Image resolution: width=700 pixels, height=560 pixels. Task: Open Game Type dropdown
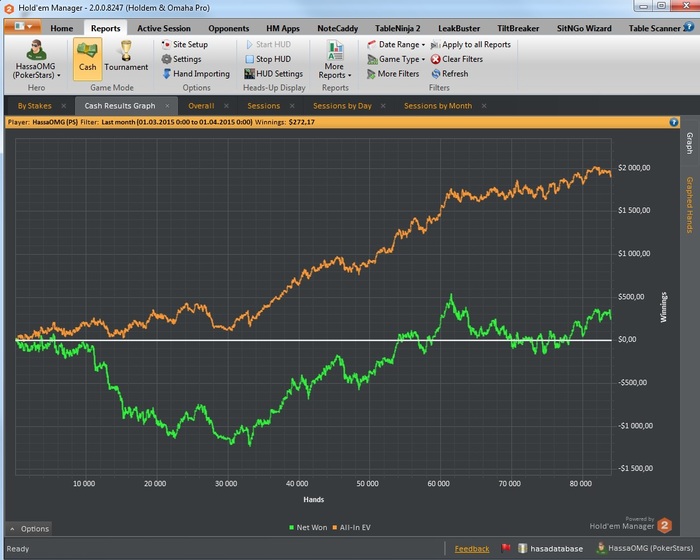coord(396,59)
